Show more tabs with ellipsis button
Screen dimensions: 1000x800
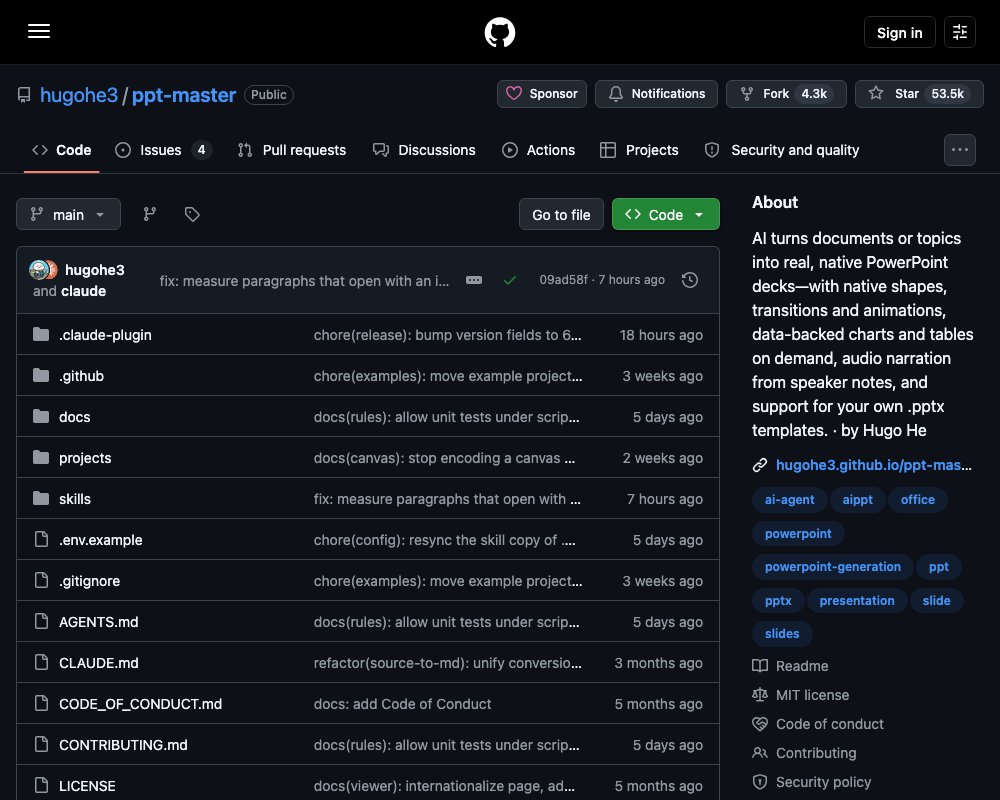[959, 150]
